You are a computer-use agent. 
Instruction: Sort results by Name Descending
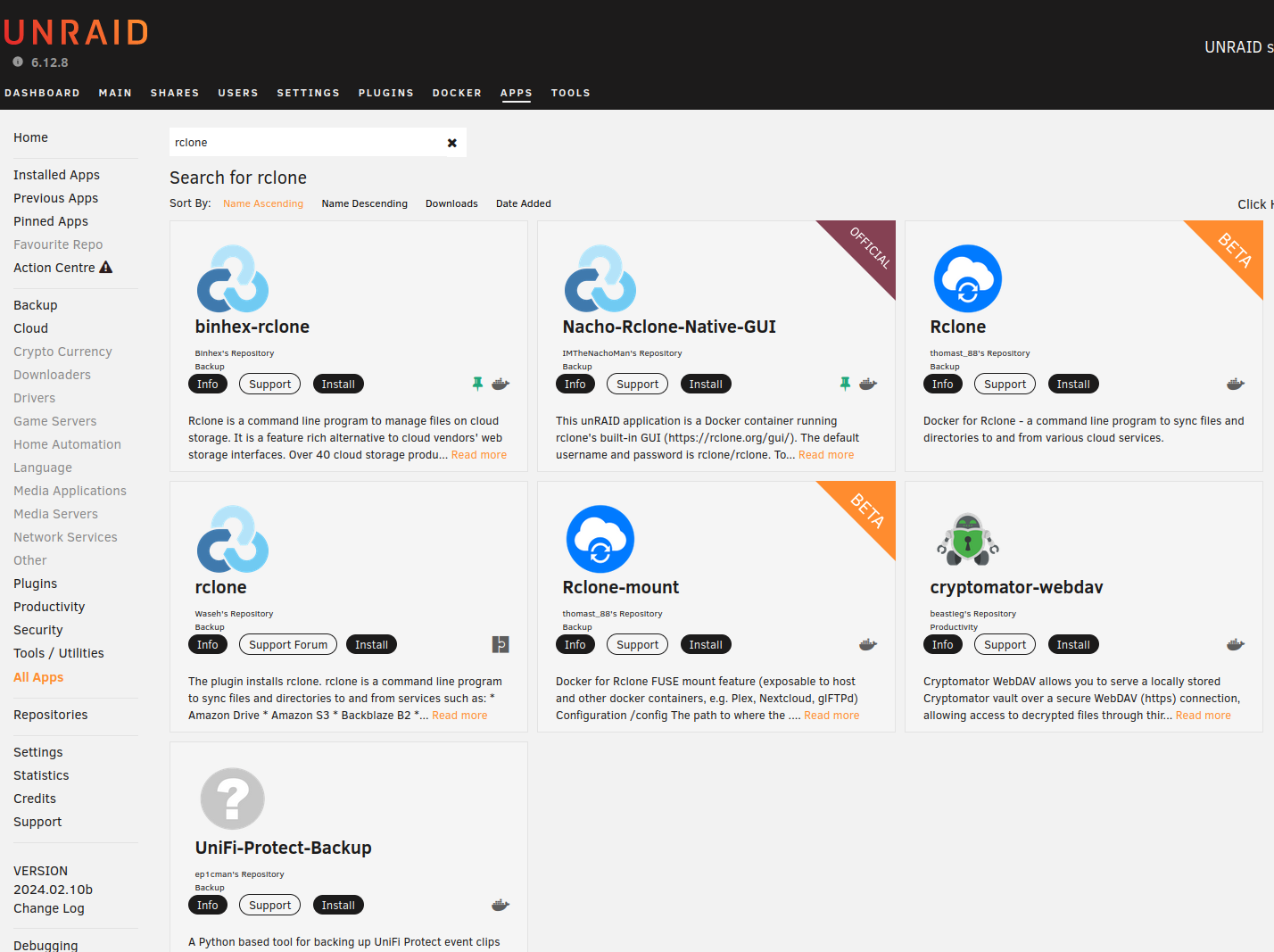tap(364, 203)
